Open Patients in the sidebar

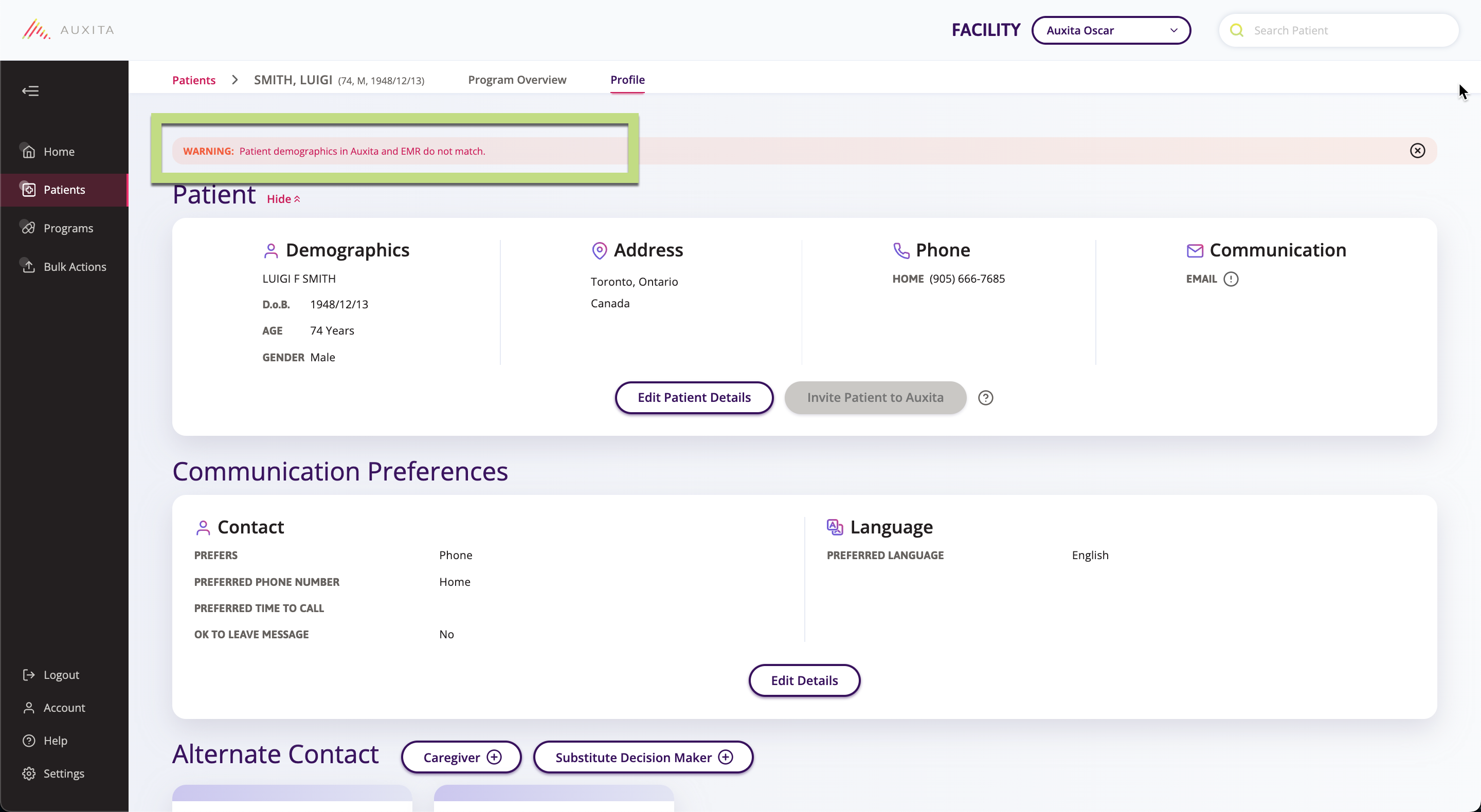click(64, 190)
